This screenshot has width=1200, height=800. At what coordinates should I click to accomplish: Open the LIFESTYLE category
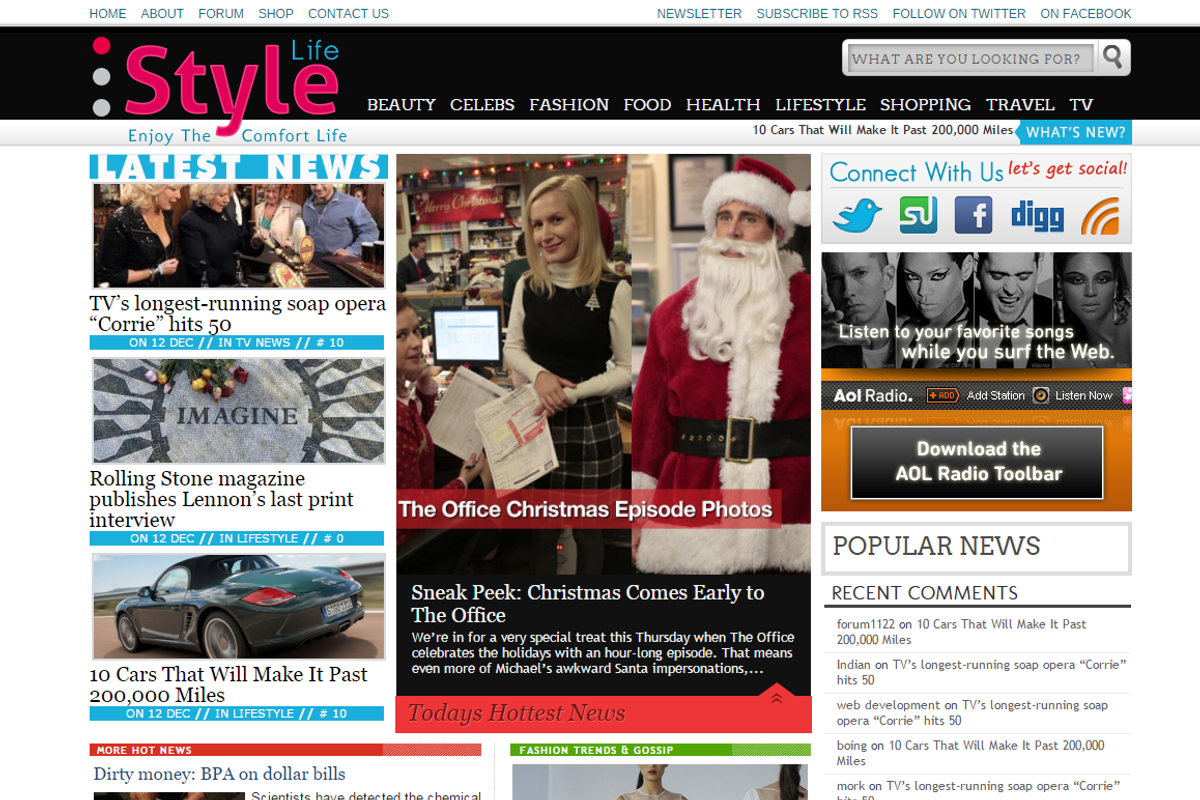tap(820, 104)
